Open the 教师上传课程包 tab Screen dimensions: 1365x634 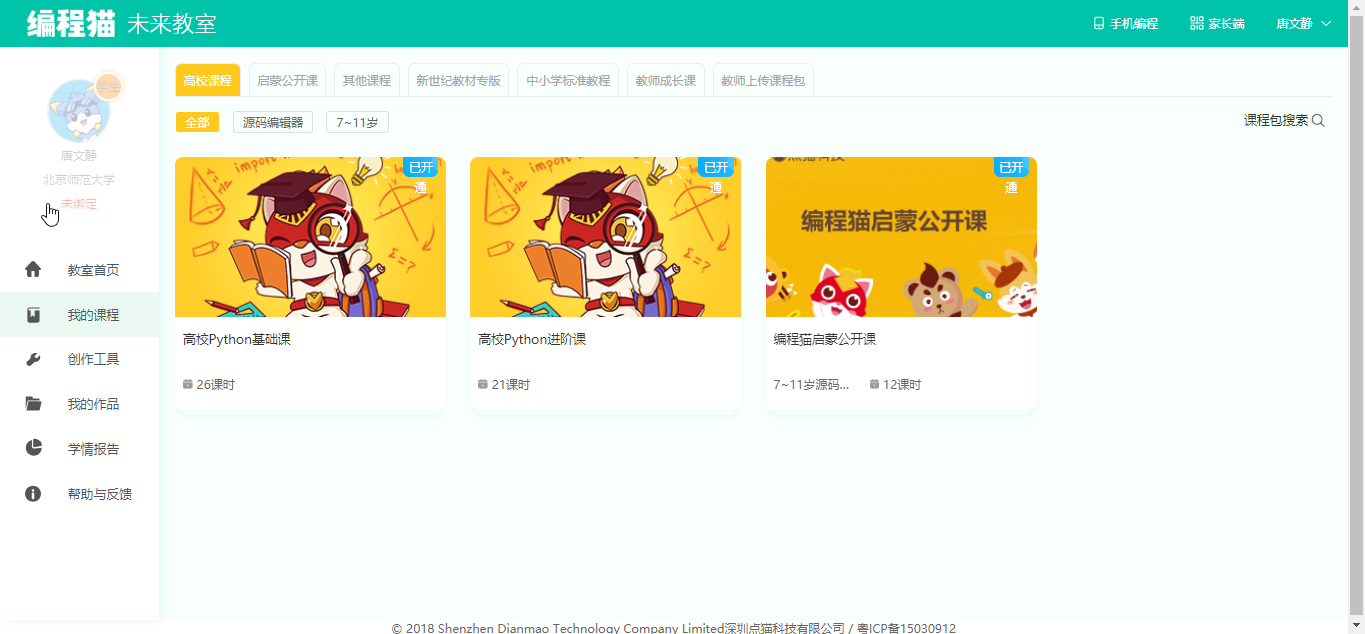763,81
